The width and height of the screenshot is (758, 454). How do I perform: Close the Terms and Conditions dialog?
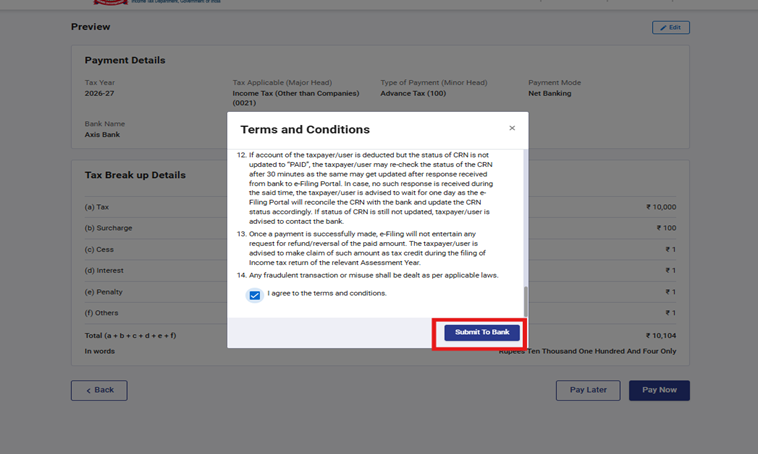pyautogui.click(x=512, y=128)
